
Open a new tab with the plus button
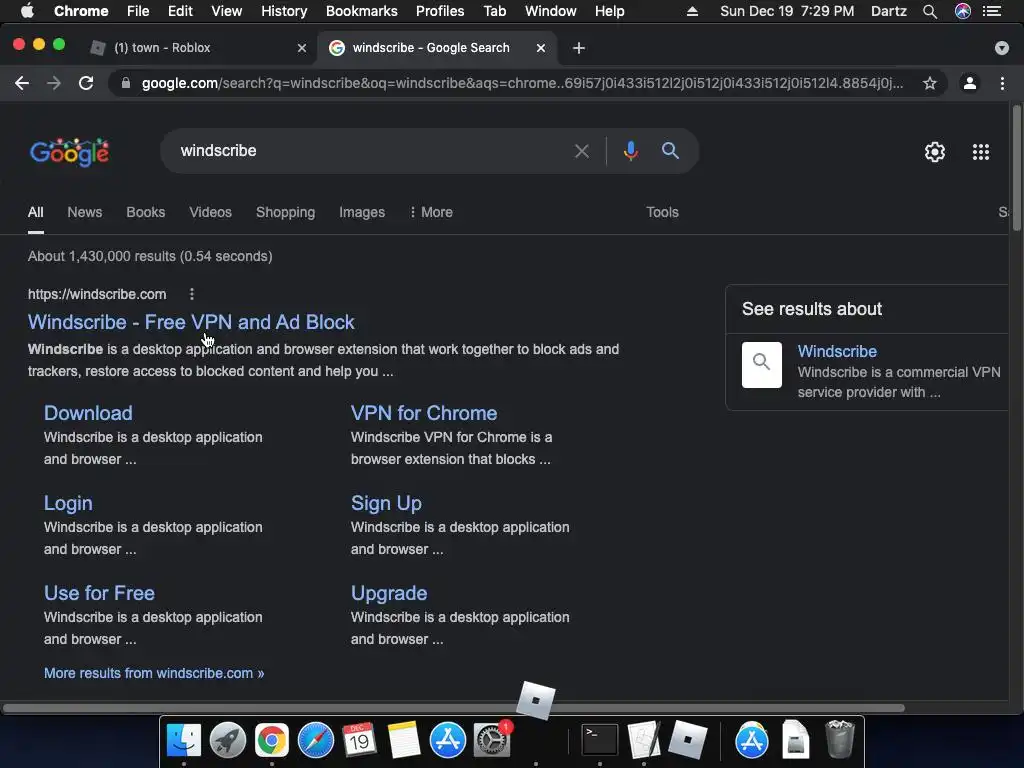tap(579, 48)
